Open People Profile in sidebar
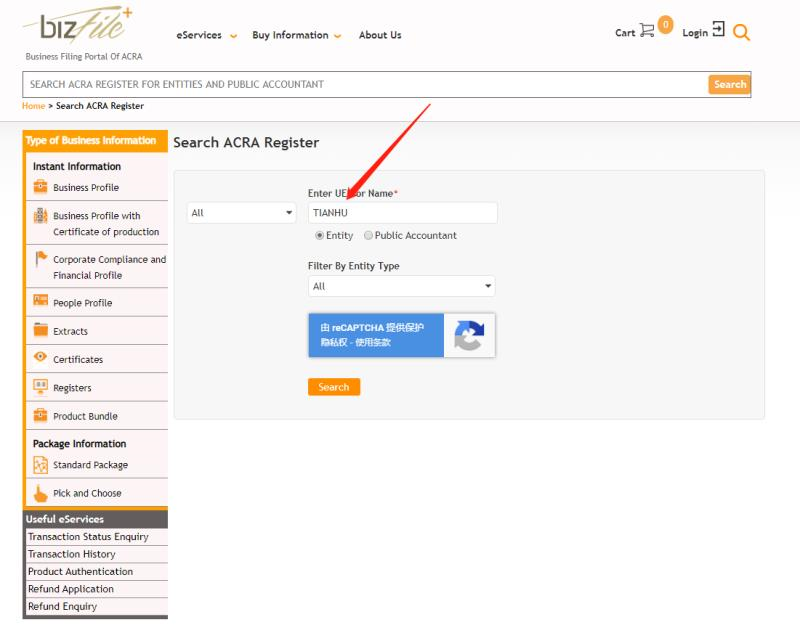Screen dimensions: 800x633 click(x=83, y=303)
